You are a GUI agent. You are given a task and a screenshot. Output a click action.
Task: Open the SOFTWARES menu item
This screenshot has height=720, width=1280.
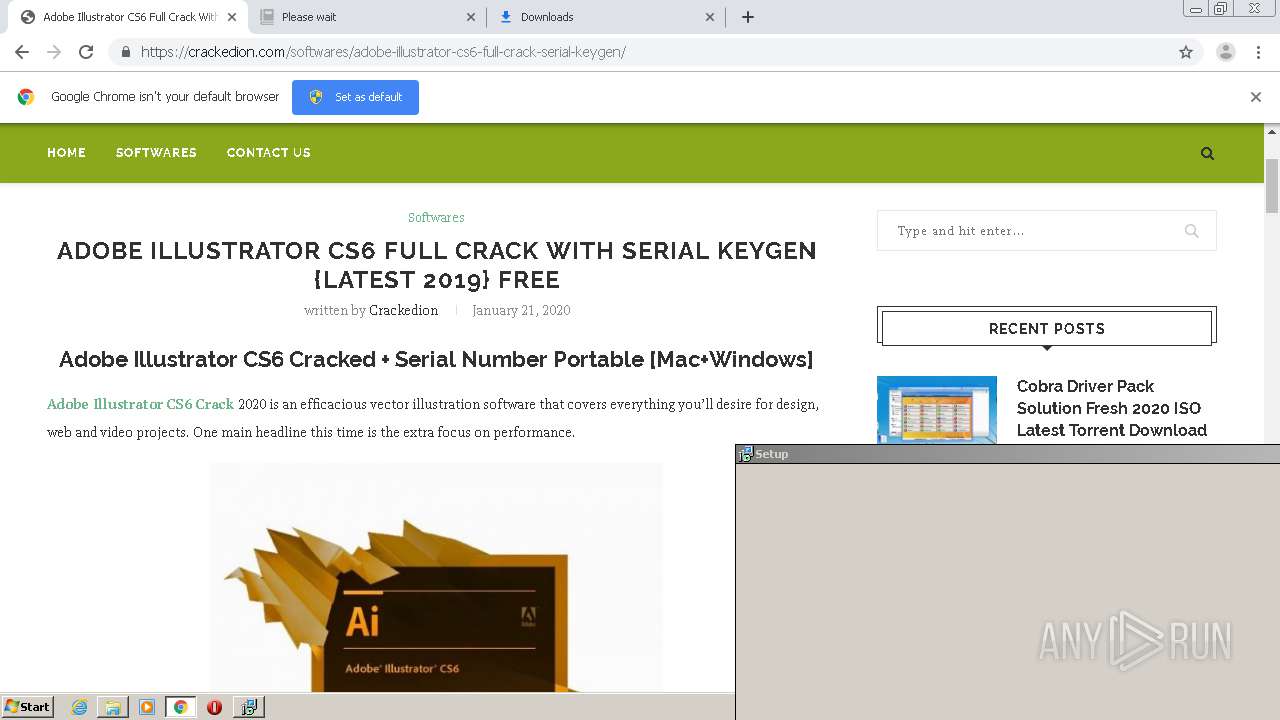point(156,153)
